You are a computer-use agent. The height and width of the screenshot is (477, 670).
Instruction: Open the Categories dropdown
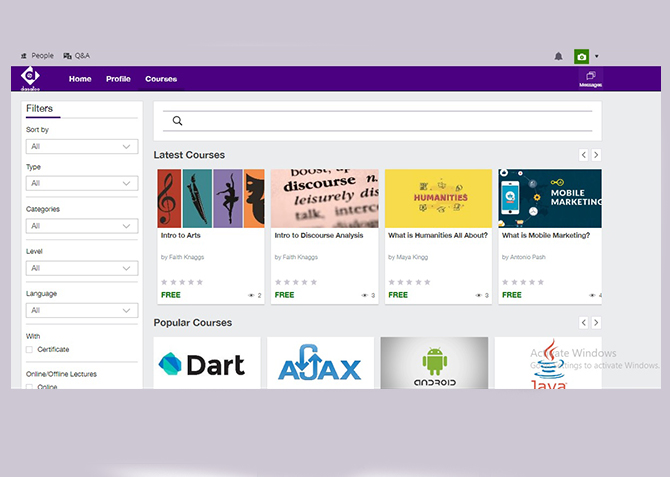click(81, 226)
